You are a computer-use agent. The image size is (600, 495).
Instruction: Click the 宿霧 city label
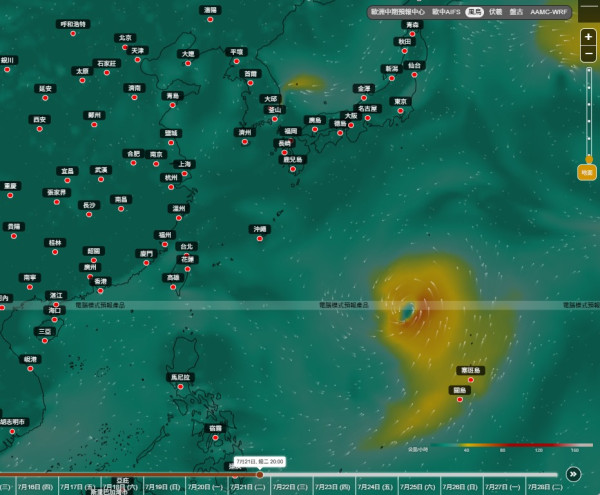click(215, 428)
